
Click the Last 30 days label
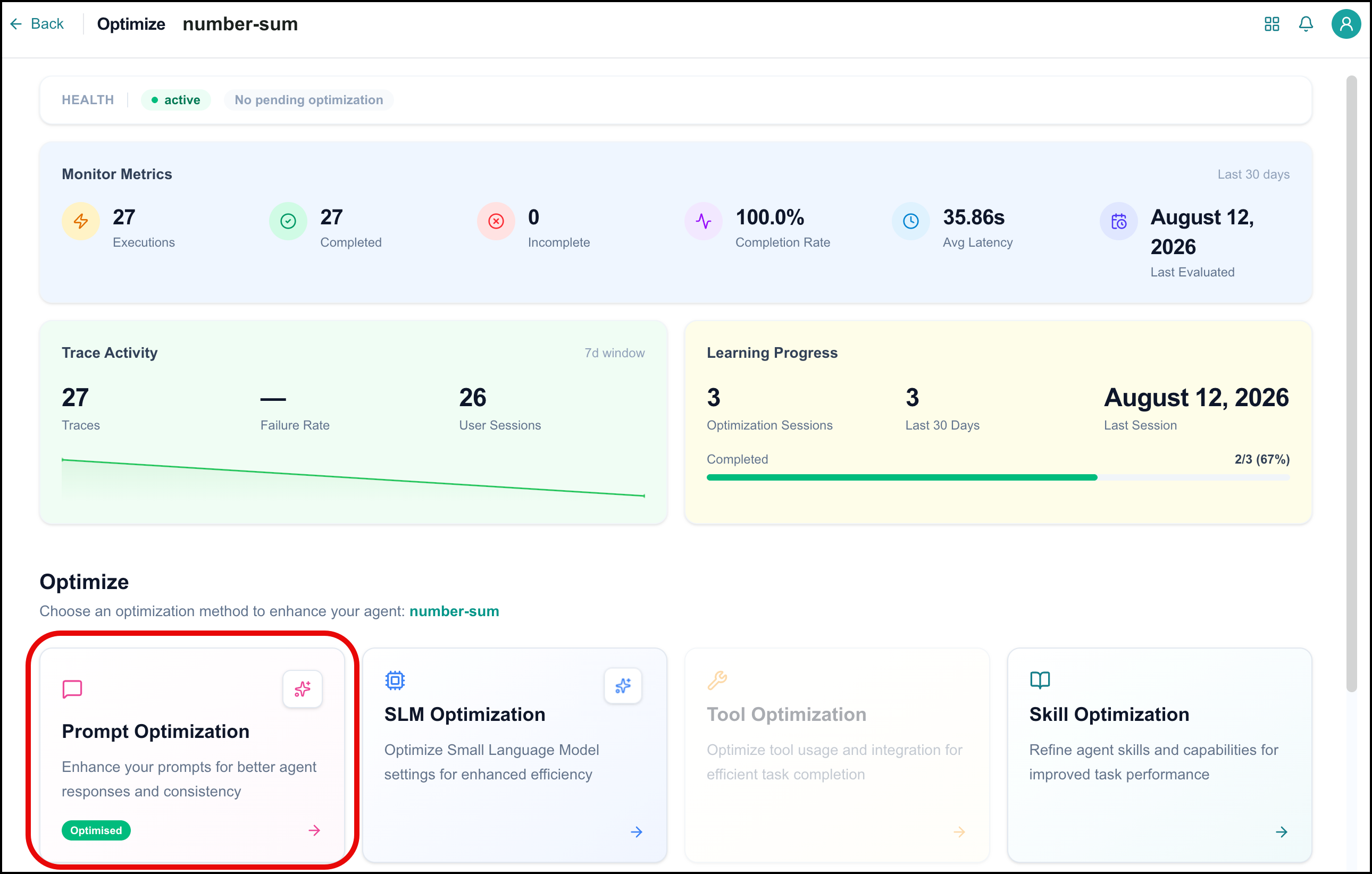coord(1253,174)
